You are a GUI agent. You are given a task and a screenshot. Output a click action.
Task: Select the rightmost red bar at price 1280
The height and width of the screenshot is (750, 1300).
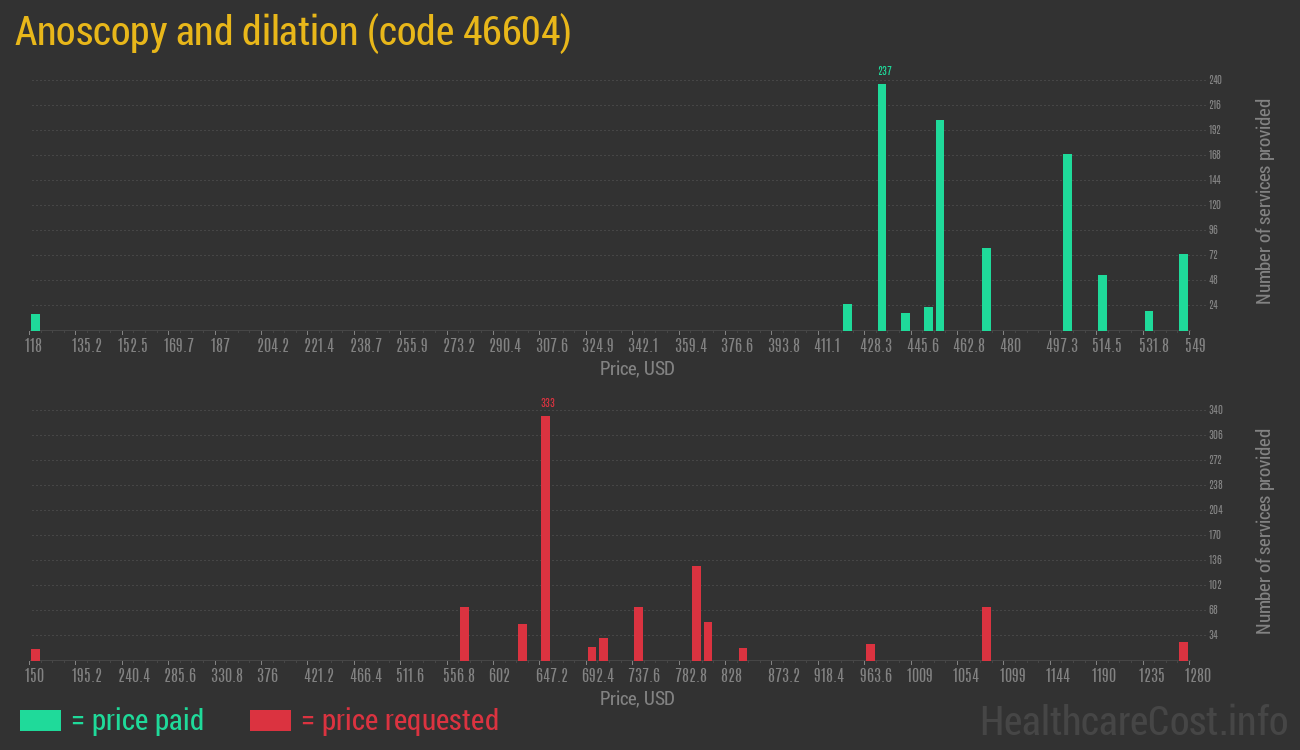tap(1183, 651)
